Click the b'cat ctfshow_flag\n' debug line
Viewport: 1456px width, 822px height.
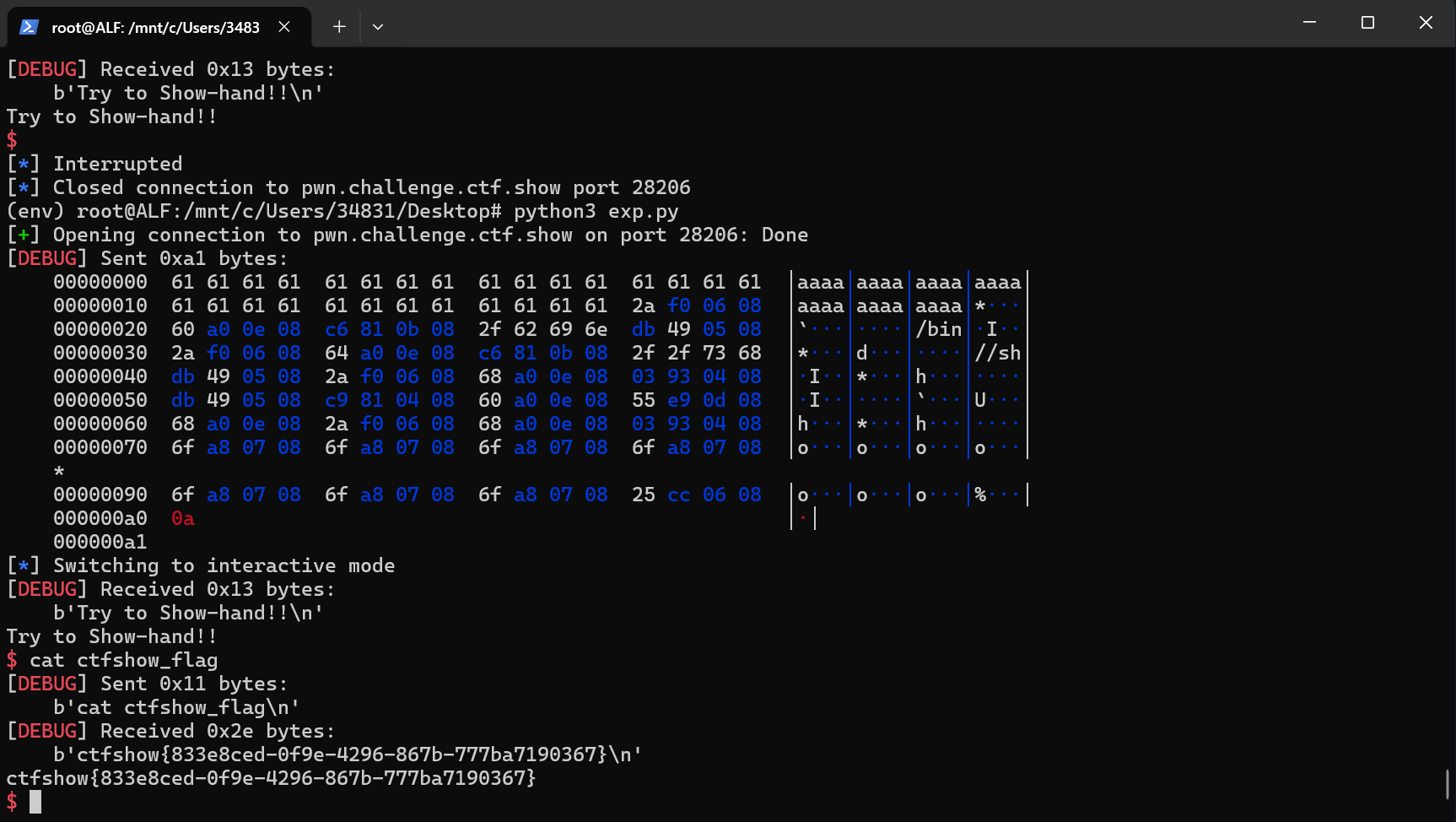coord(176,707)
